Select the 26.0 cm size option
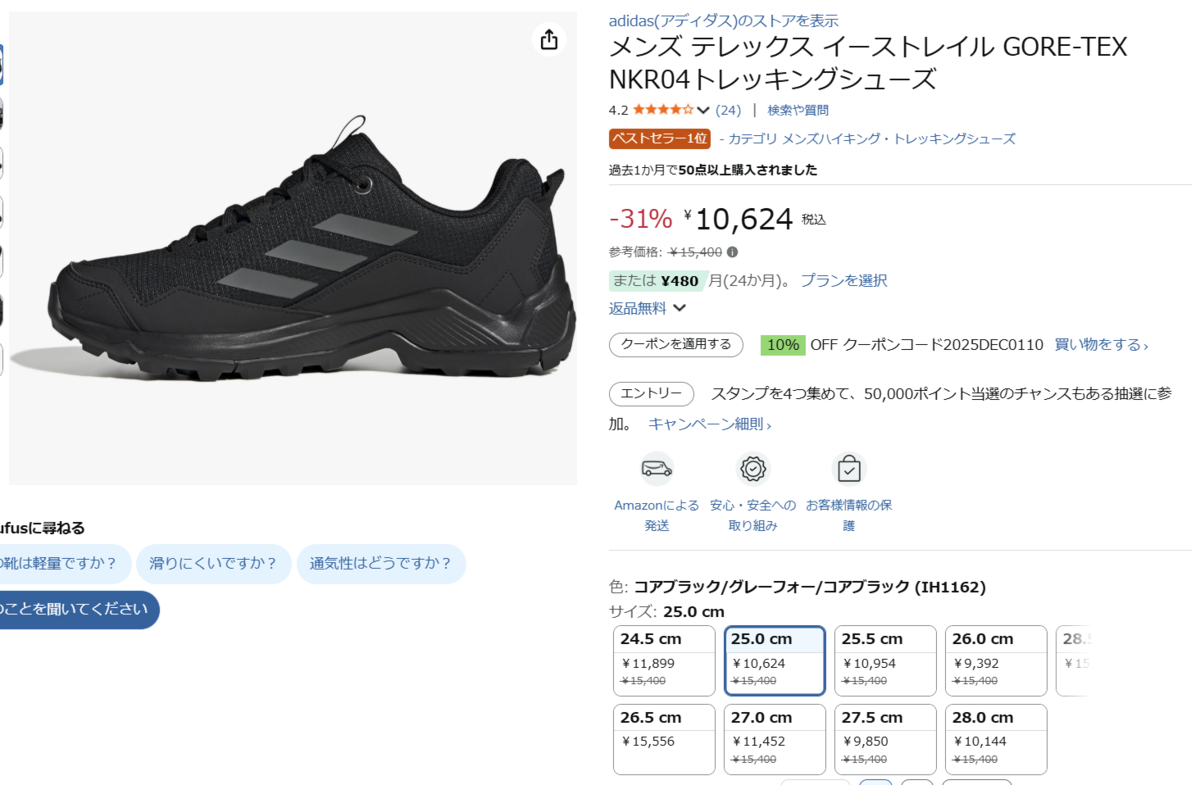Screen dimensions: 1200x785 click(996, 660)
